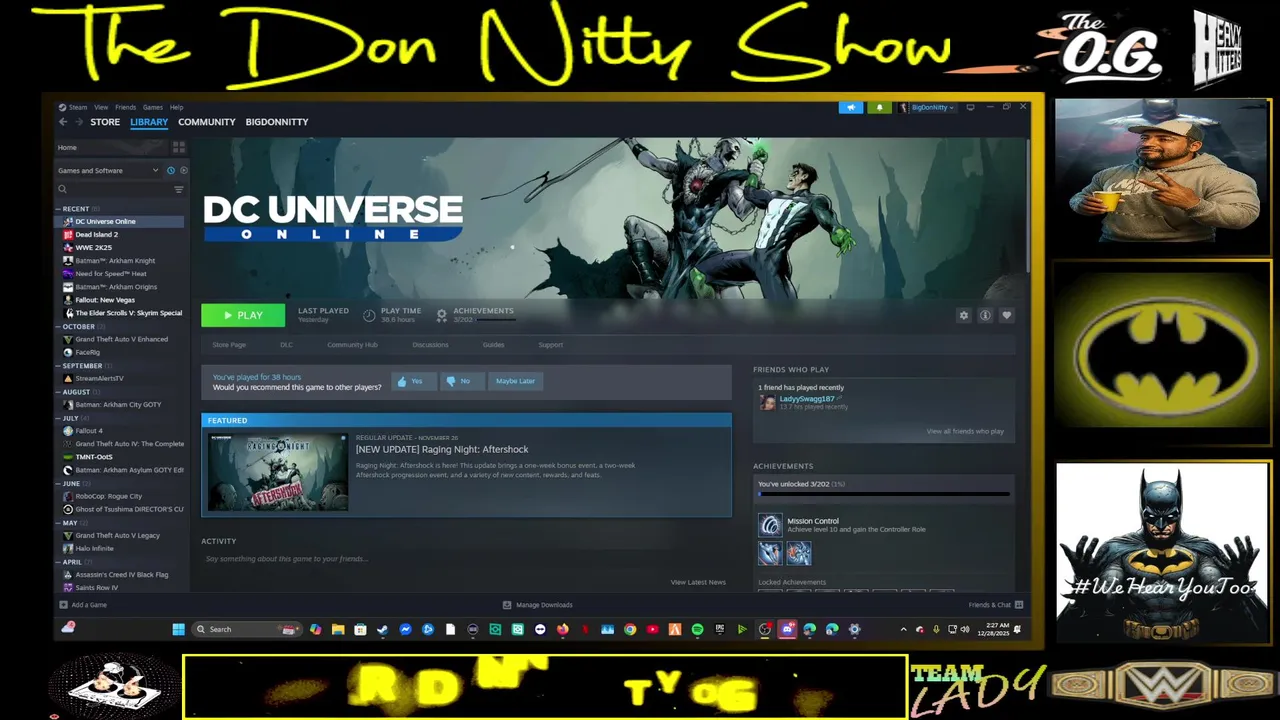Viewport: 1280px width, 720px height.
Task: Click the Steam forward navigation arrow
Action: (x=79, y=122)
